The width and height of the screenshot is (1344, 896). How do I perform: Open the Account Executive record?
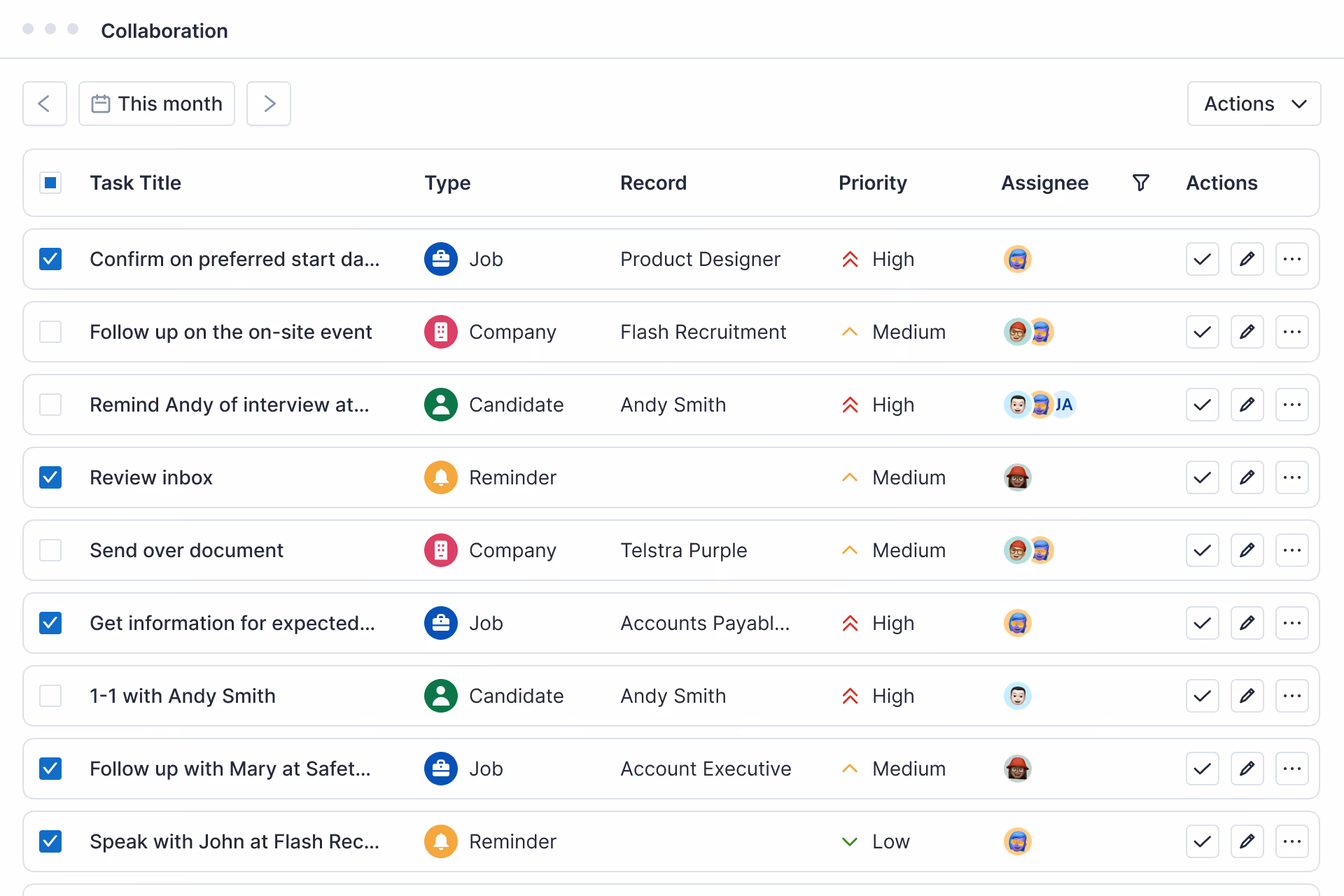coord(706,769)
